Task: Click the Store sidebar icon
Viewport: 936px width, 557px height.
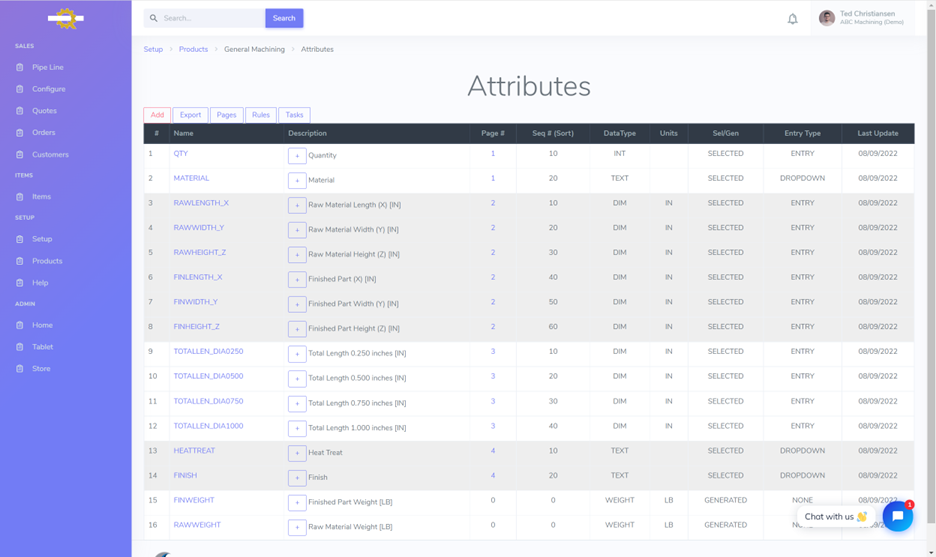Action: click(20, 369)
